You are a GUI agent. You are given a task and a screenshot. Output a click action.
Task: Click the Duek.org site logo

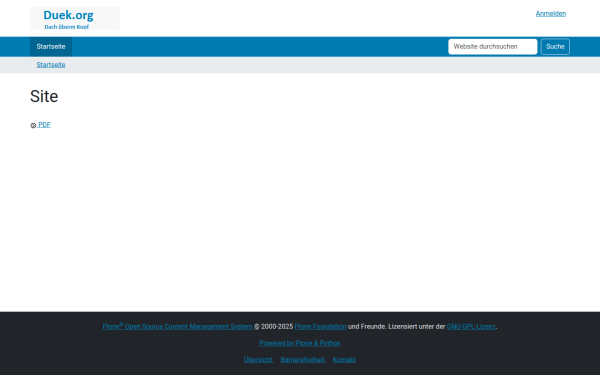[x=75, y=18]
